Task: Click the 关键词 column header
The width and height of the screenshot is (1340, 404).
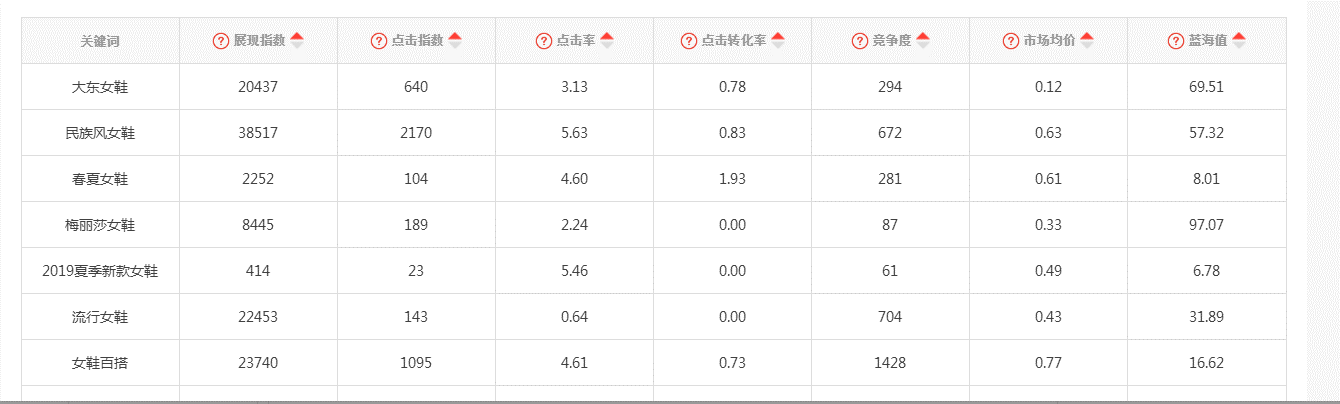Action: coord(100,41)
